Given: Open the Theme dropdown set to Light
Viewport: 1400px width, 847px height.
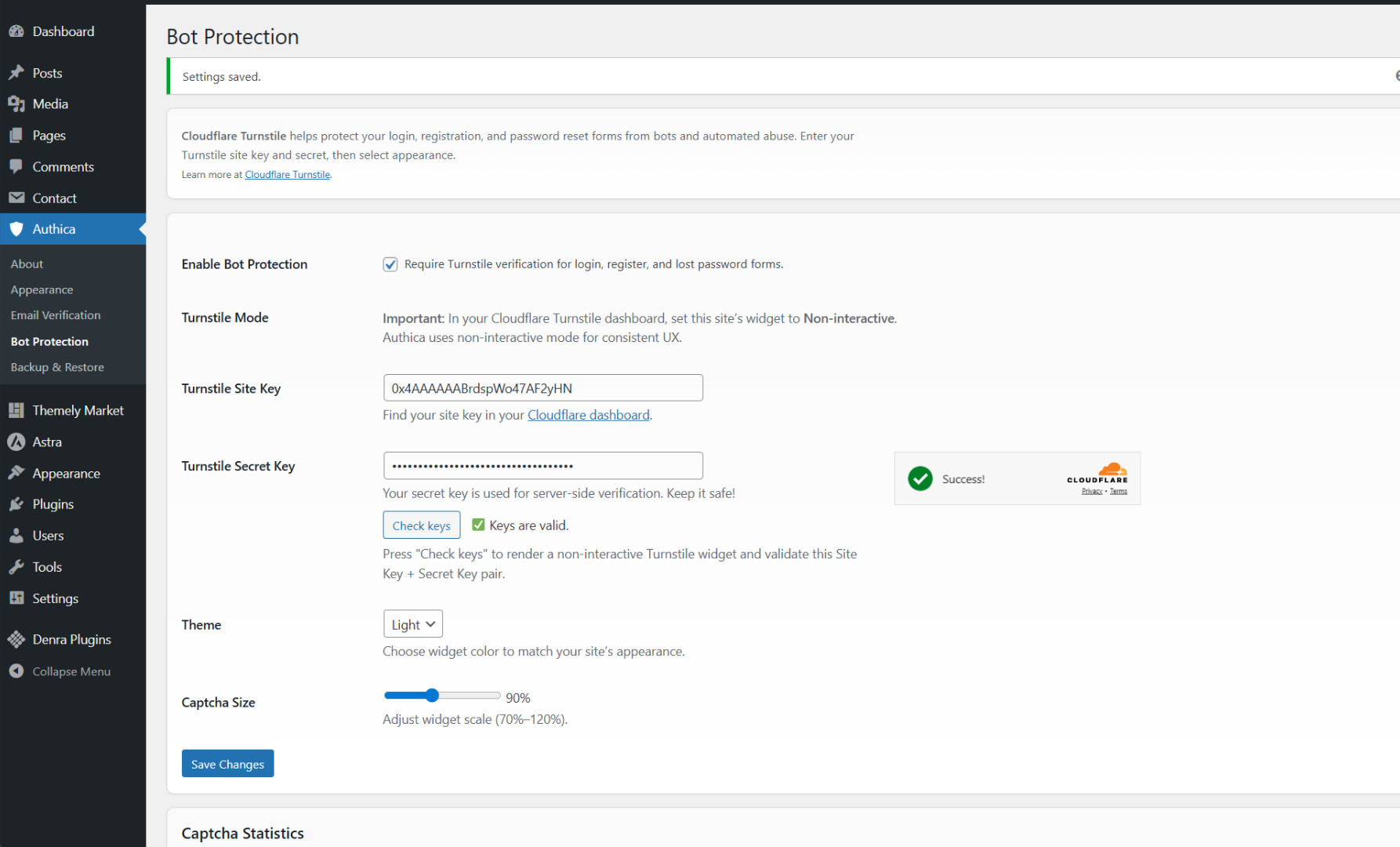Looking at the screenshot, I should coord(413,624).
